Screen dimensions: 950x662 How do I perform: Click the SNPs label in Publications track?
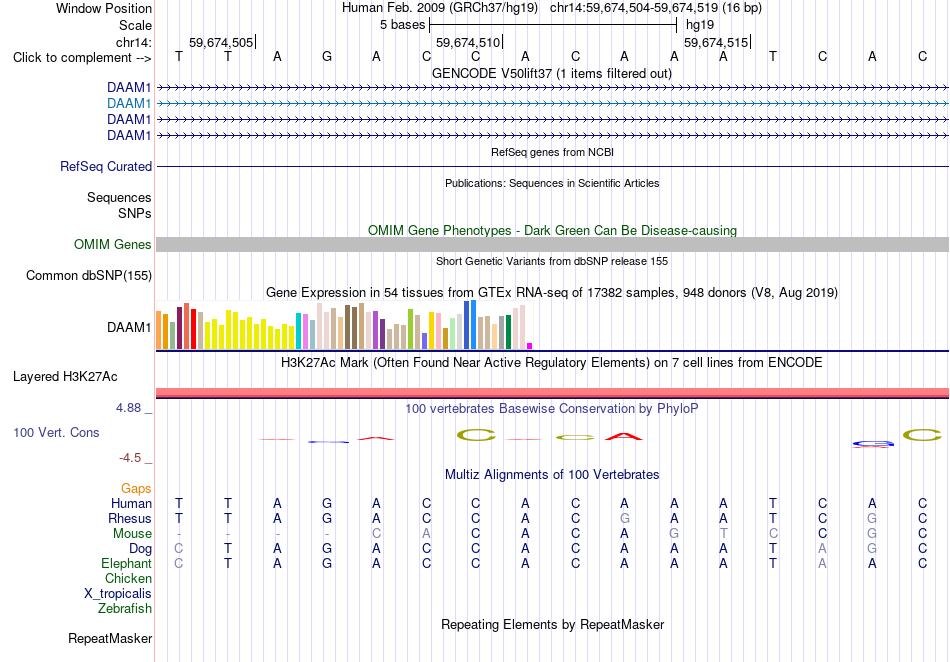(x=135, y=213)
